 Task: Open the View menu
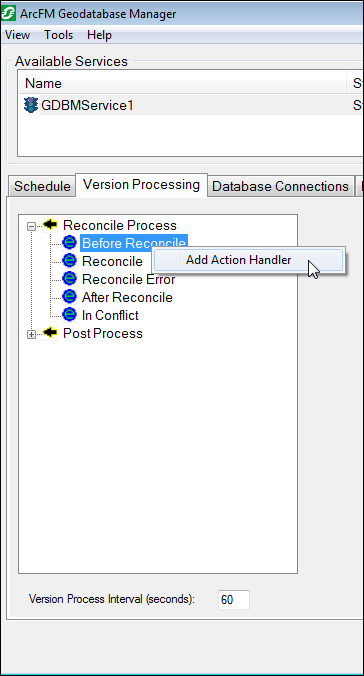[17, 35]
